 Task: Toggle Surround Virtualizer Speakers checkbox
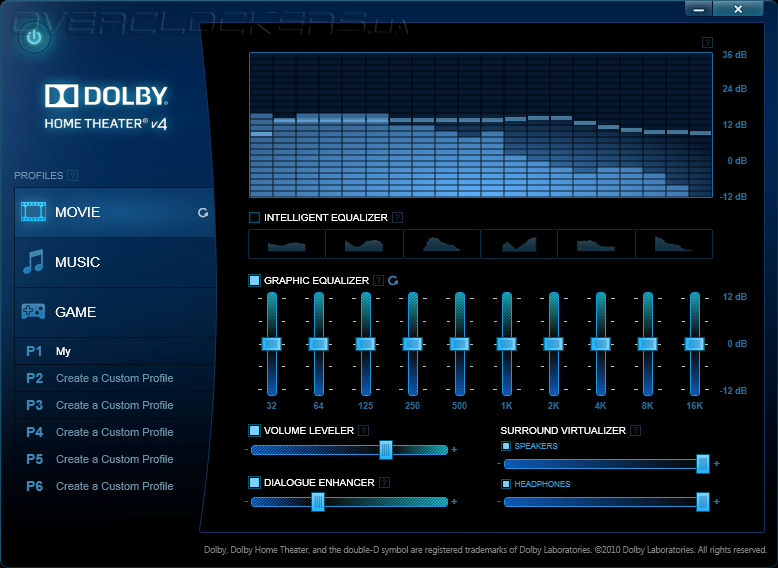tap(506, 446)
